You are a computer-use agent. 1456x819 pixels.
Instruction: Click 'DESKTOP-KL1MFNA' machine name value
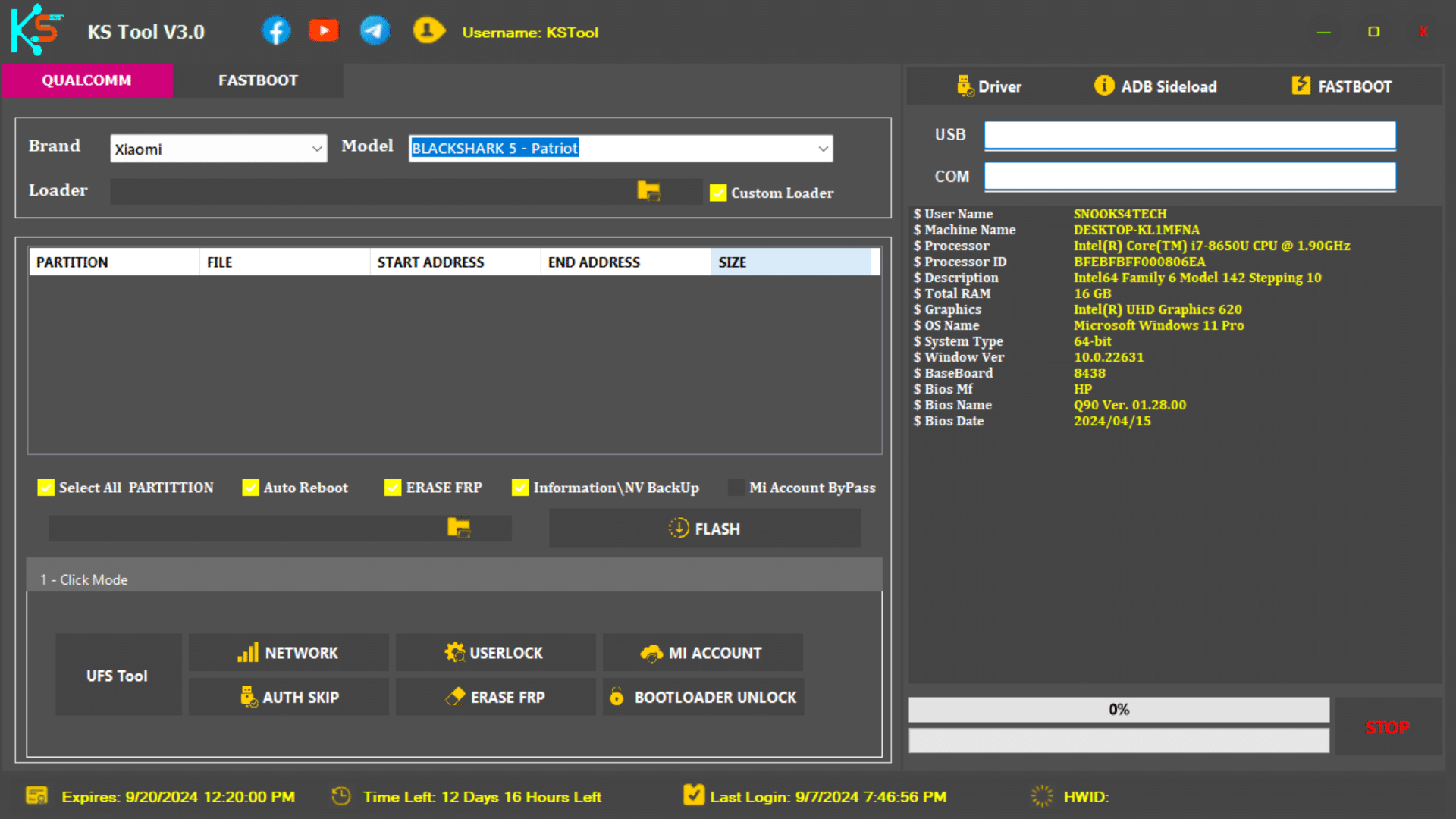(1137, 230)
